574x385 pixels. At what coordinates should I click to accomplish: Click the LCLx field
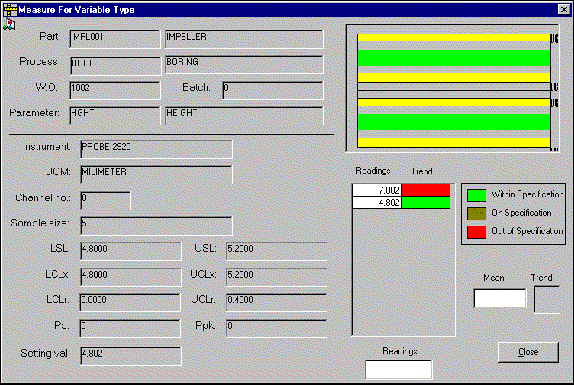tap(131, 277)
